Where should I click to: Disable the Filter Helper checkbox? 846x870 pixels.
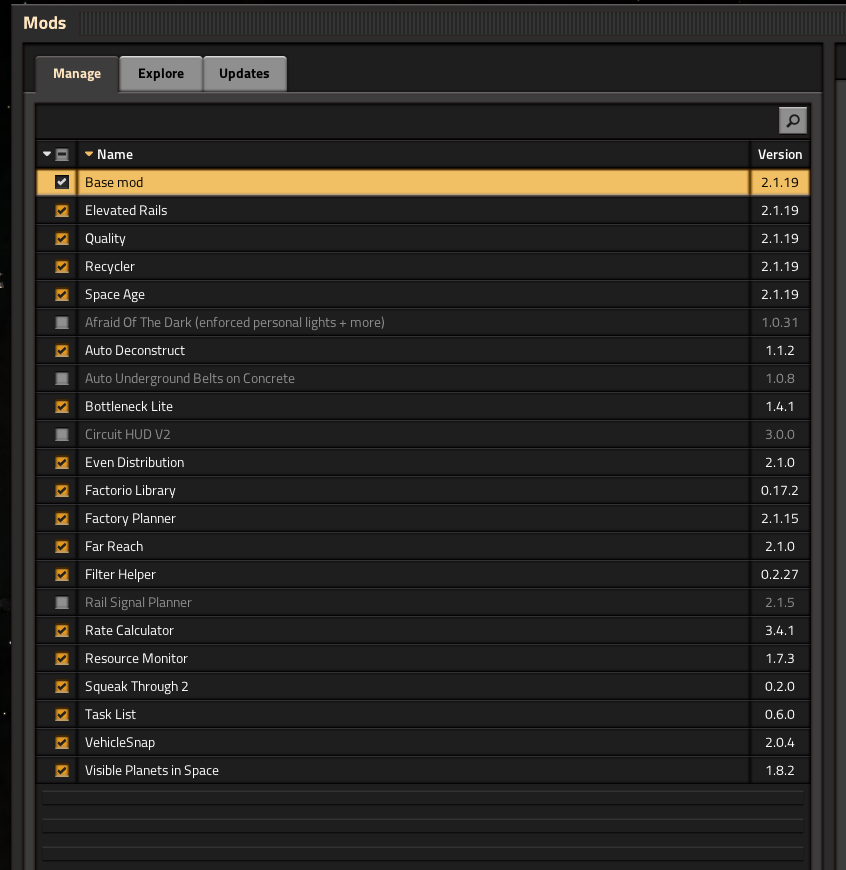pyautogui.click(x=62, y=574)
